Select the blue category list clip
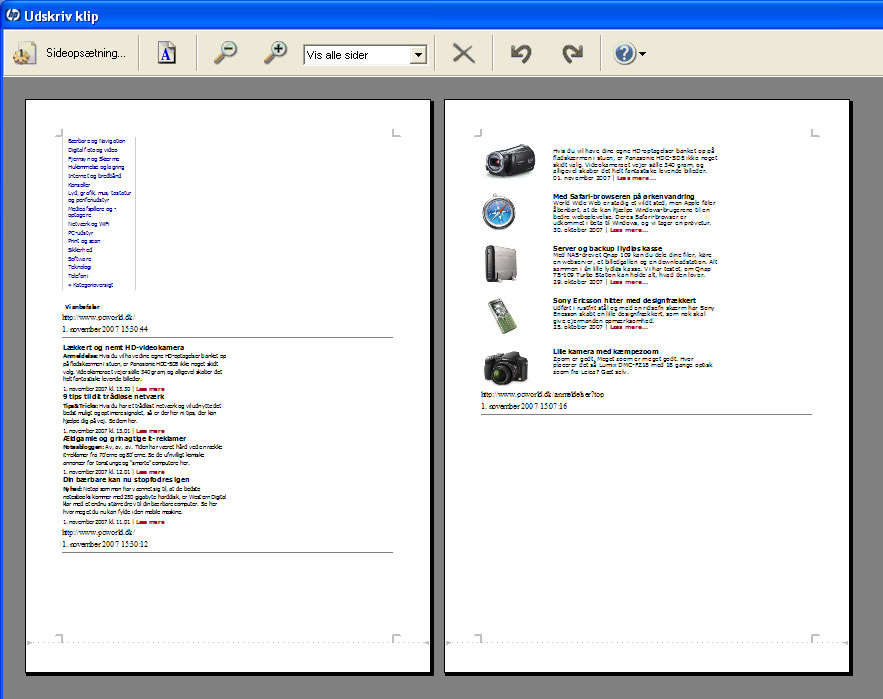 pos(100,212)
